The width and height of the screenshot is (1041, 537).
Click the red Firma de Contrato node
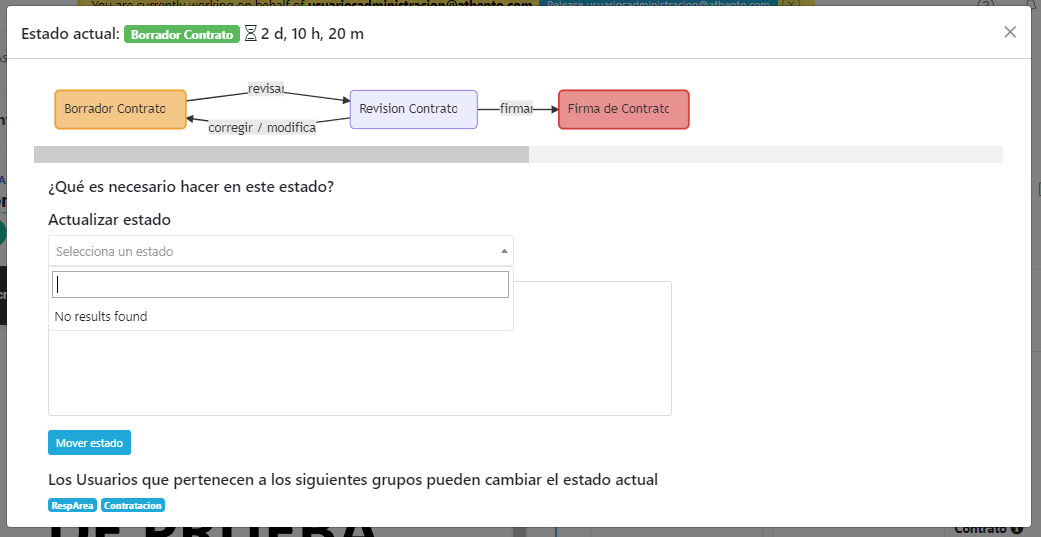coord(623,109)
